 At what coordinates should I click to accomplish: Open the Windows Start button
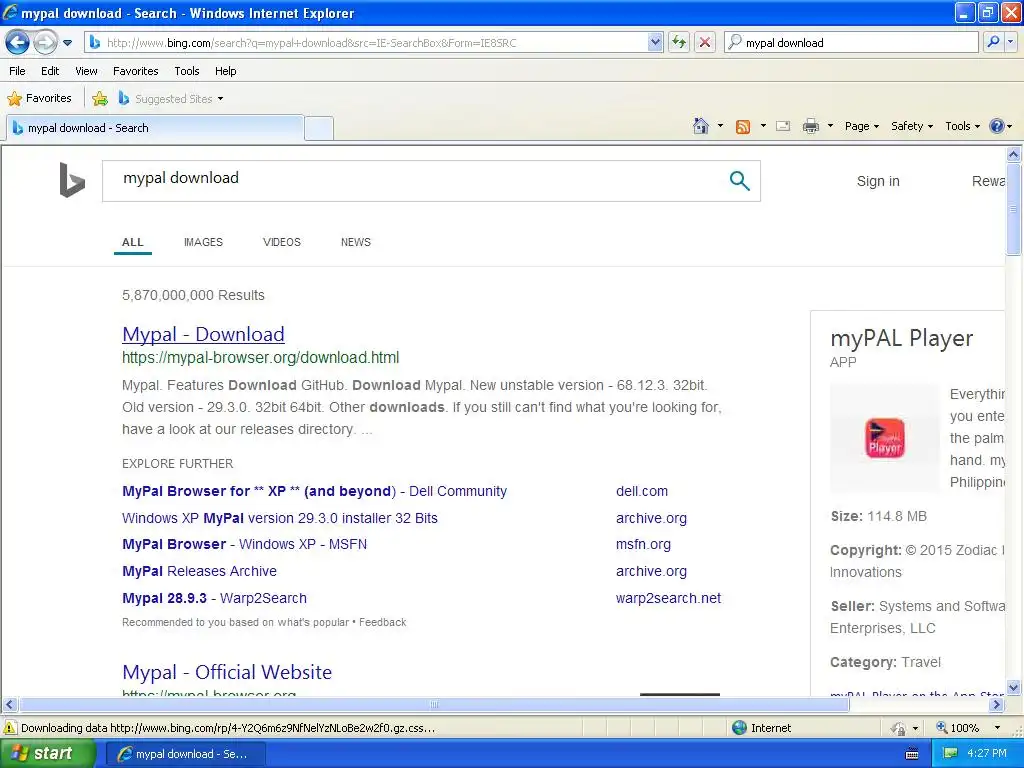[47, 754]
